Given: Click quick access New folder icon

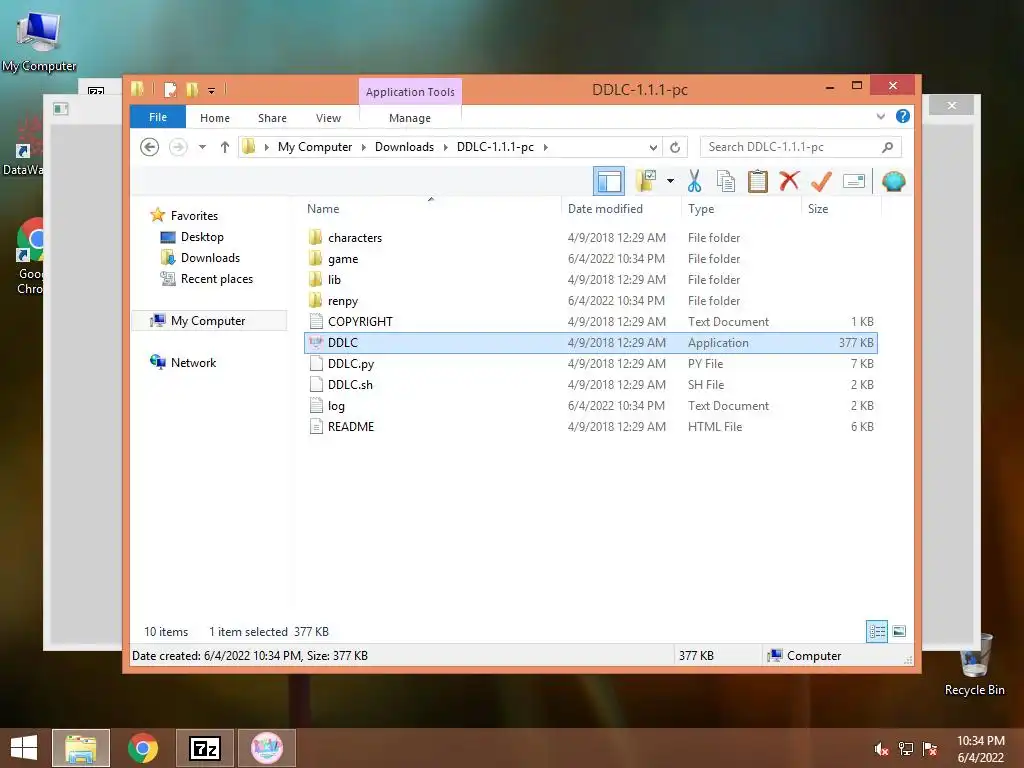Looking at the screenshot, I should click(x=192, y=89).
